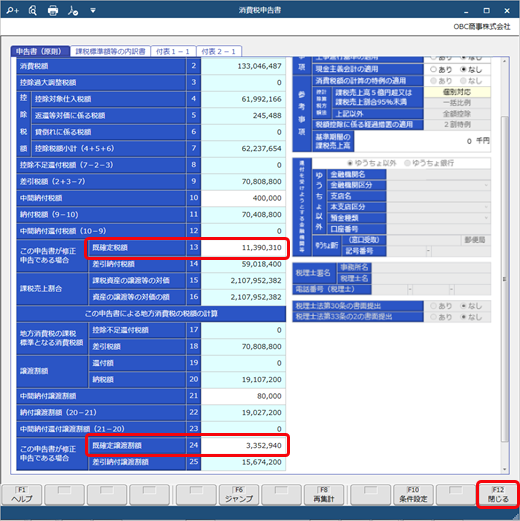Click the F1 ヘルプ button
Image resolution: width=520 pixels, height=521 pixels.
point(22,494)
